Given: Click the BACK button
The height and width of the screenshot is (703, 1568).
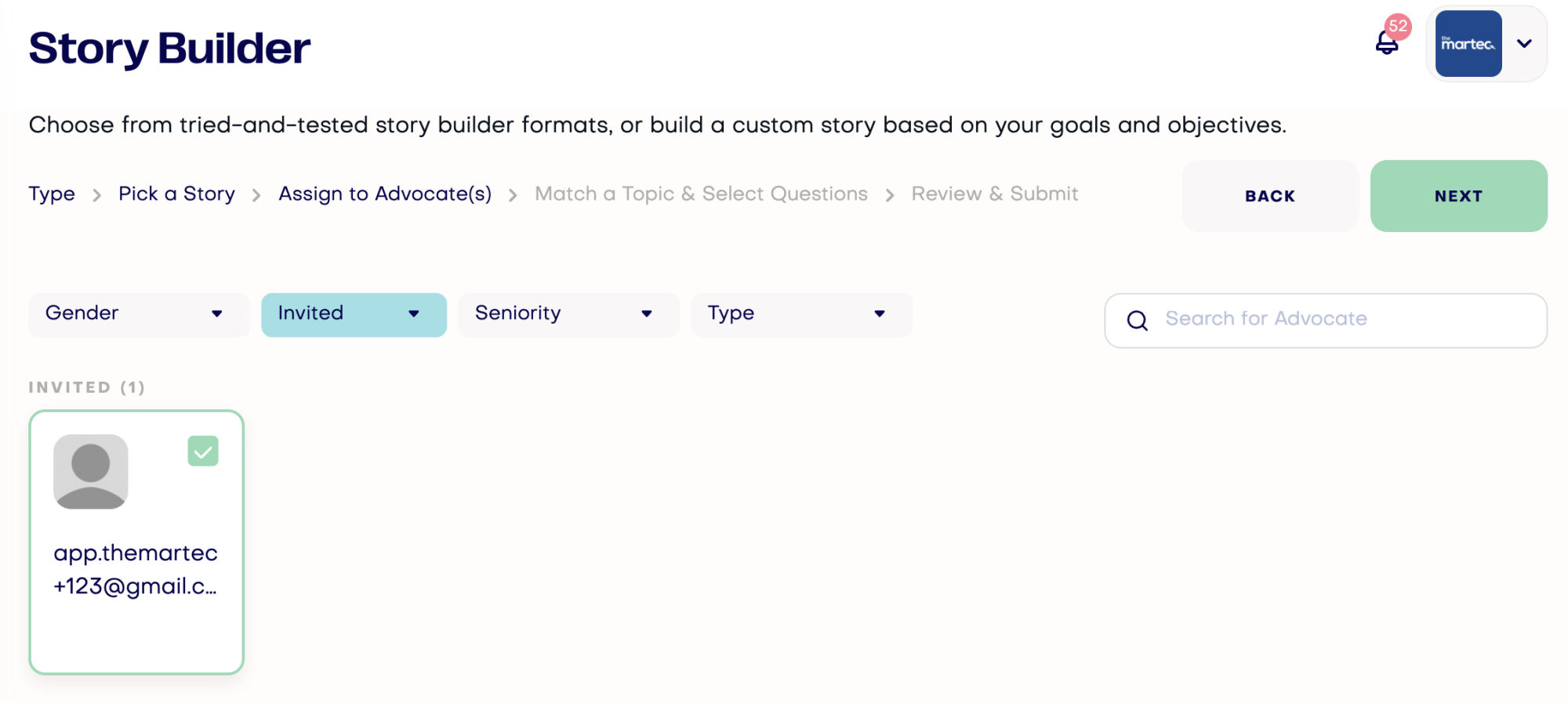Looking at the screenshot, I should 1270,196.
